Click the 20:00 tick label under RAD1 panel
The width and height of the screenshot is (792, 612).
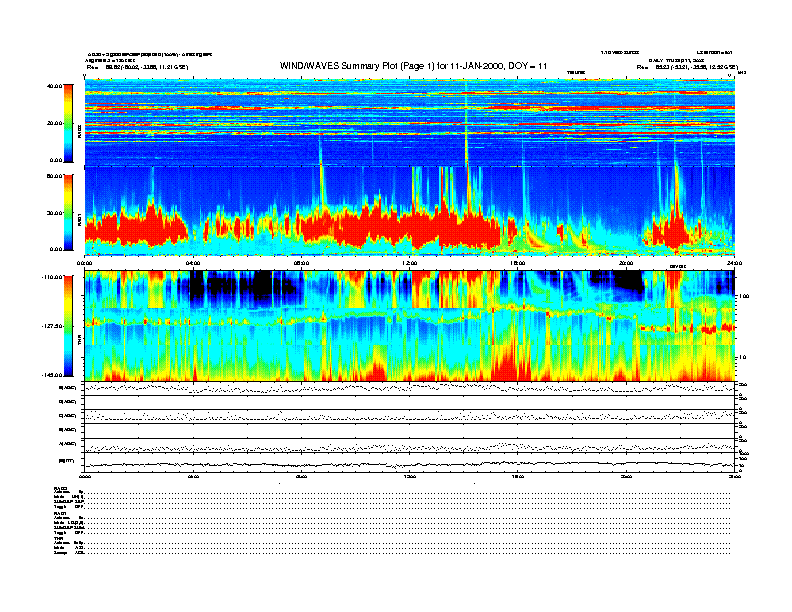click(626, 263)
